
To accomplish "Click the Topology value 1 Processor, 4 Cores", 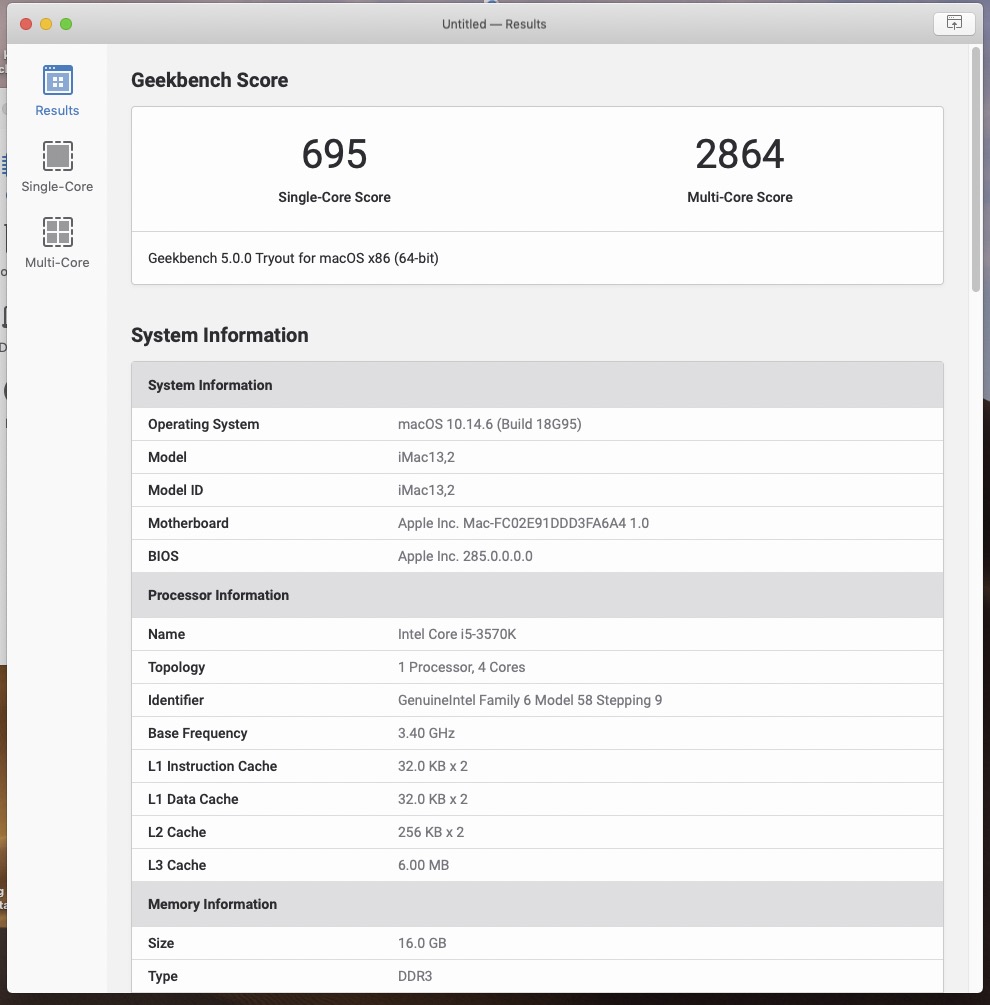I will click(x=461, y=667).
